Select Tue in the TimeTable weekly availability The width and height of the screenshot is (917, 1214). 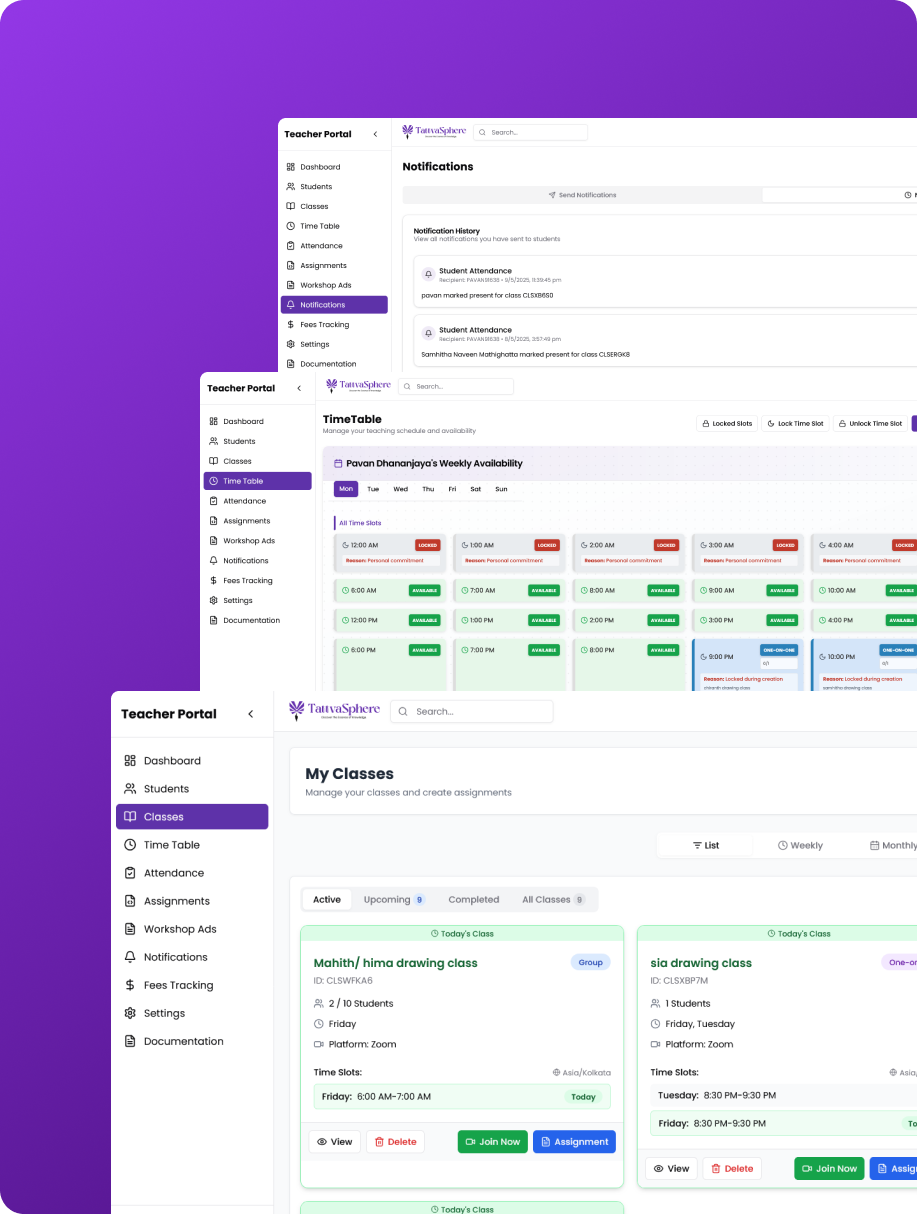point(373,489)
